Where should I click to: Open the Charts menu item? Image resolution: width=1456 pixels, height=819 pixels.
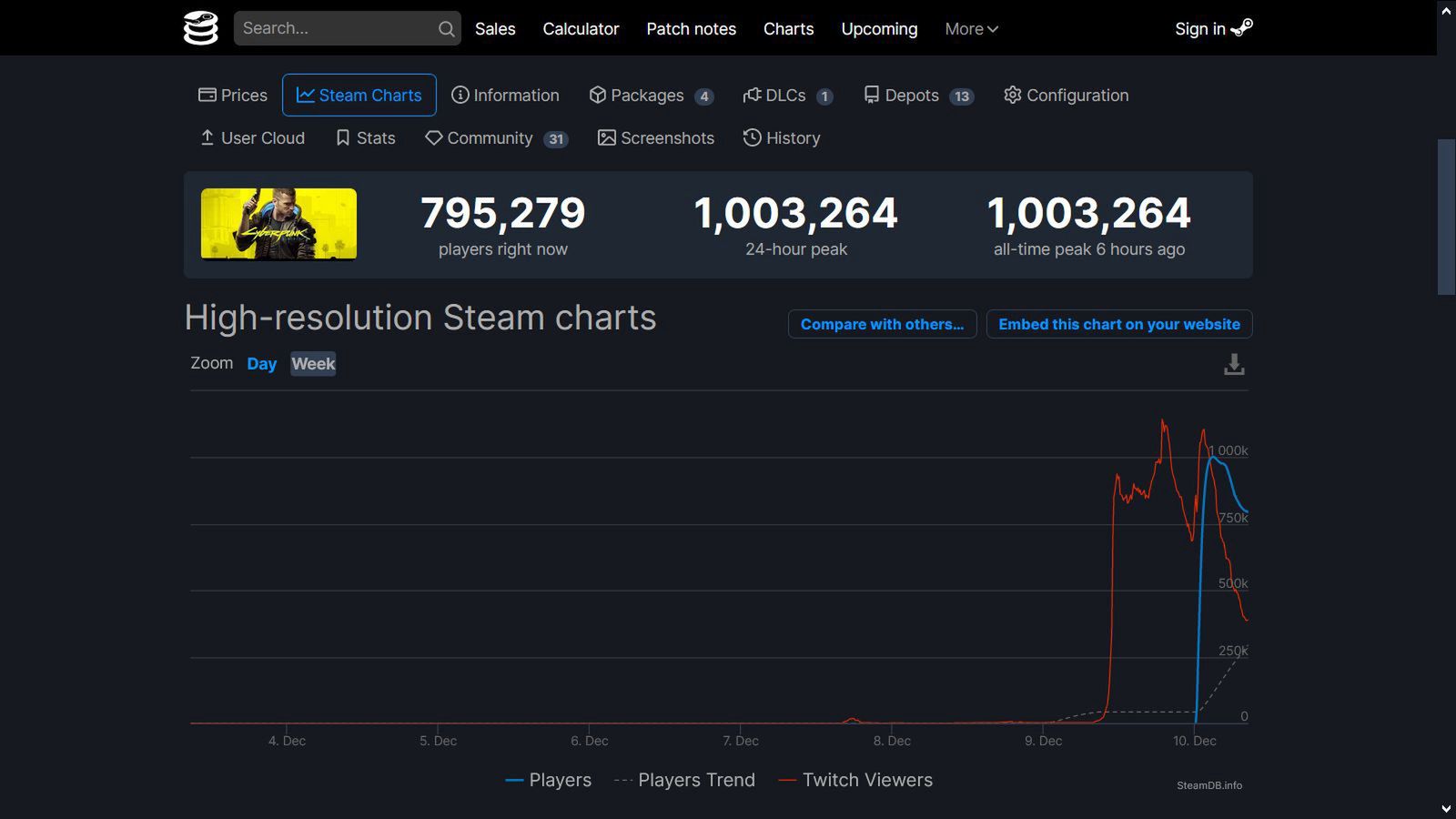click(789, 29)
